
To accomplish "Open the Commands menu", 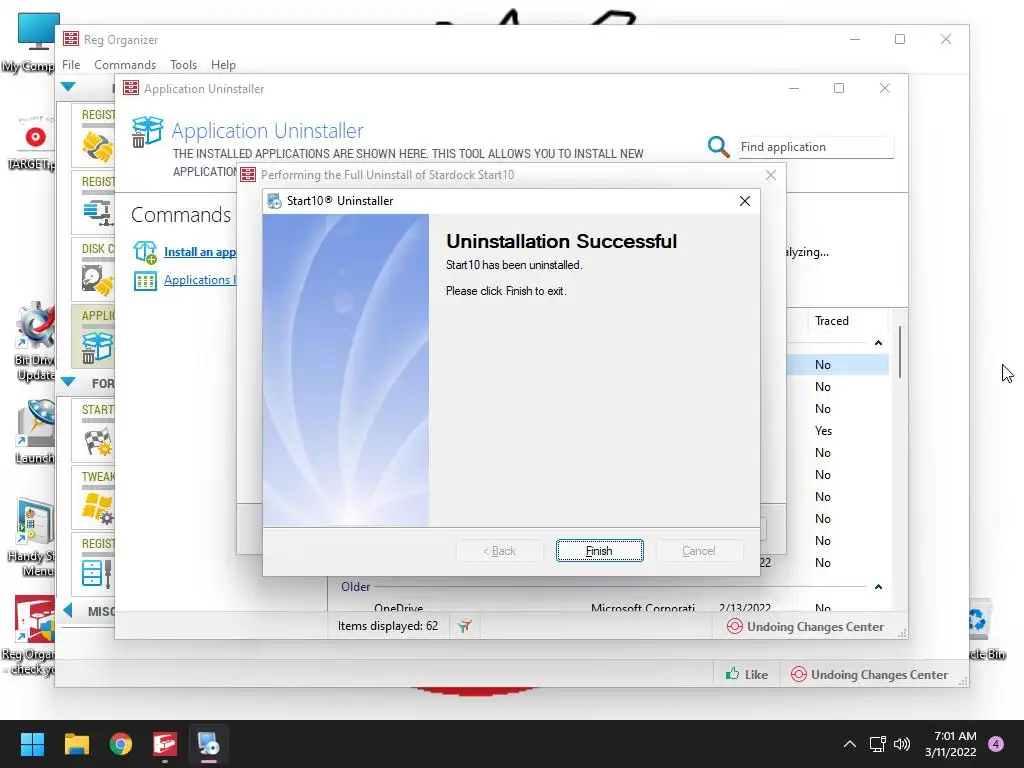I will [x=125, y=65].
